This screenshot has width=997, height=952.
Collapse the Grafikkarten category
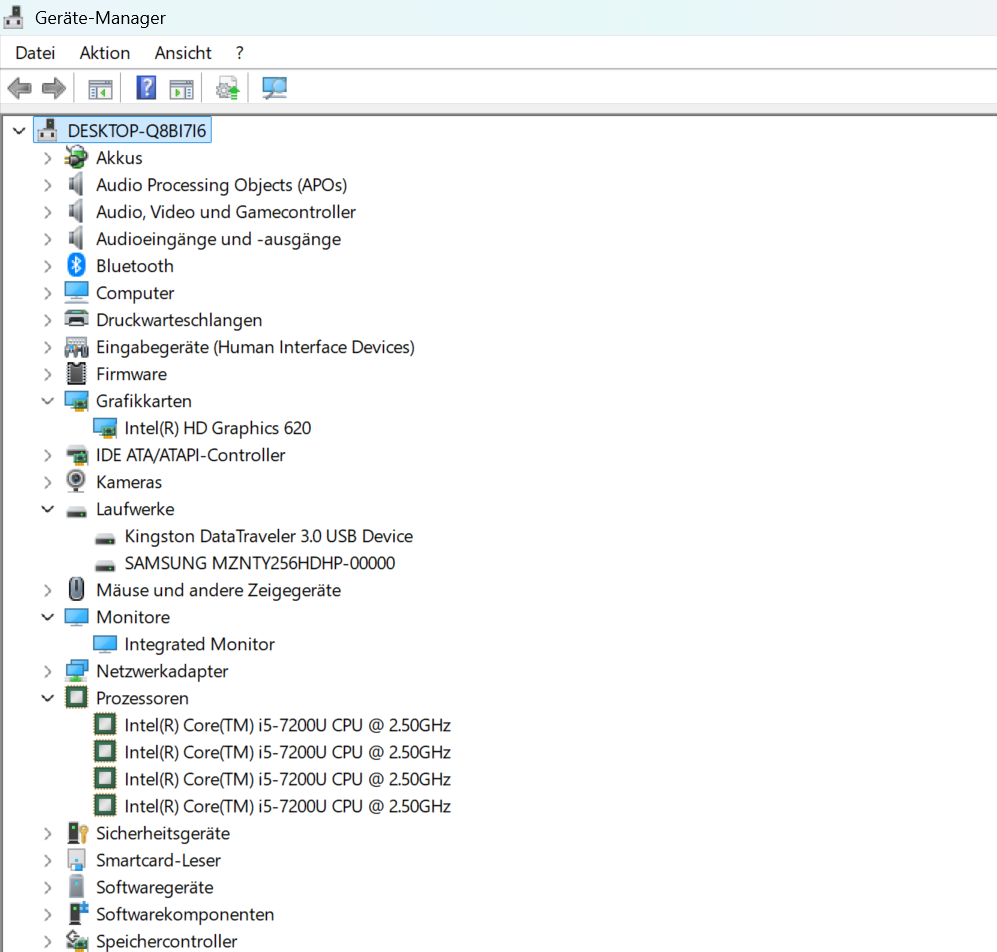point(48,401)
